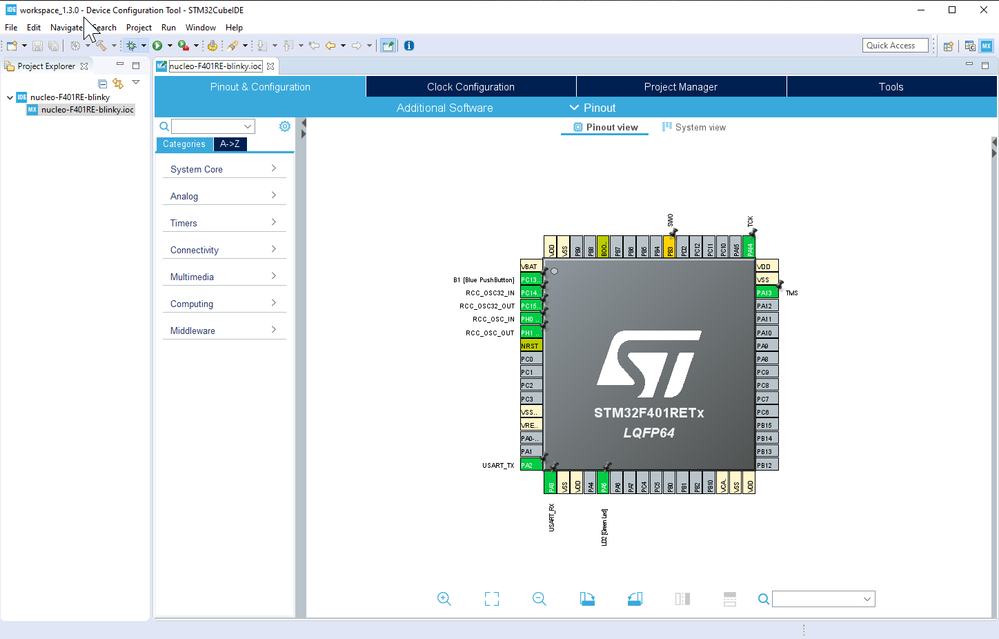999x639 pixels.
Task: Open the pin search combo box dropdown
Action: pyautogui.click(x=867, y=599)
